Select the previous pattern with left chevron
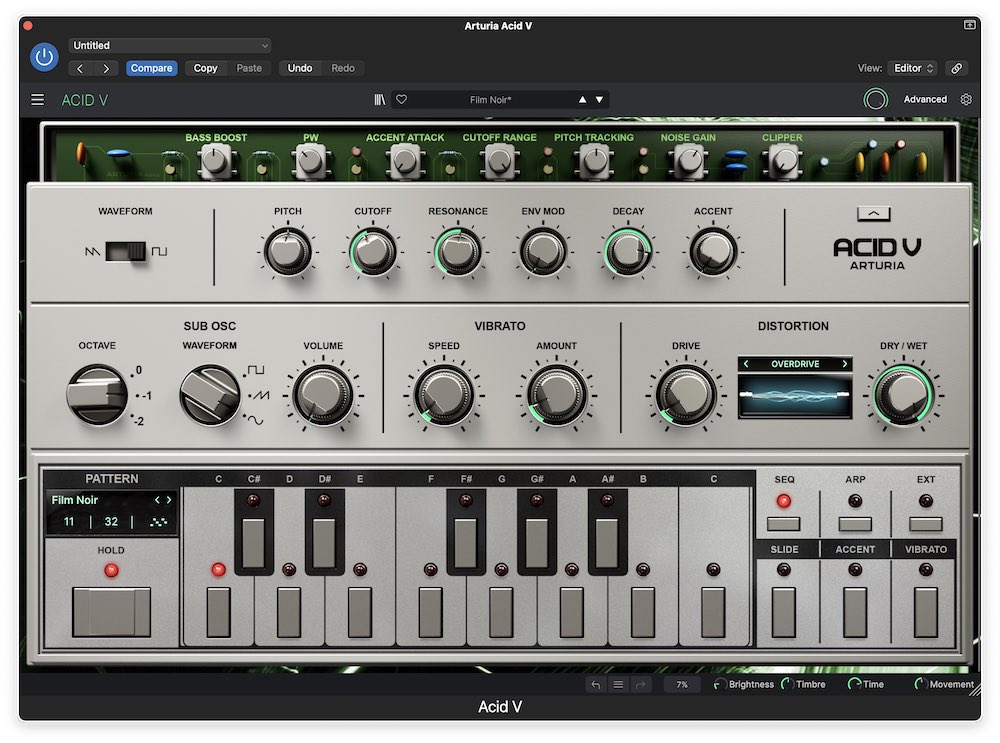This screenshot has height=743, width=1000. pyautogui.click(x=158, y=500)
